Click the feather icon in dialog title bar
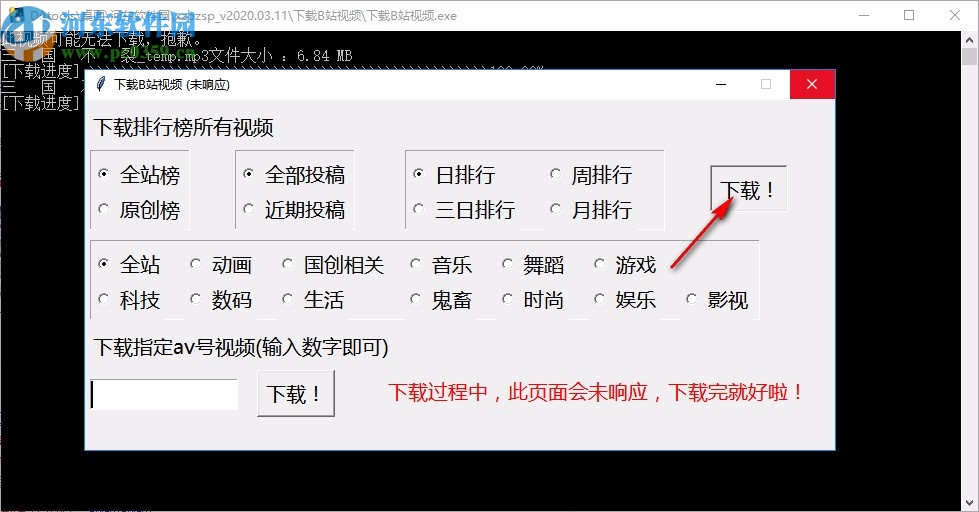The height and width of the screenshot is (512, 979). pyautogui.click(x=100, y=84)
